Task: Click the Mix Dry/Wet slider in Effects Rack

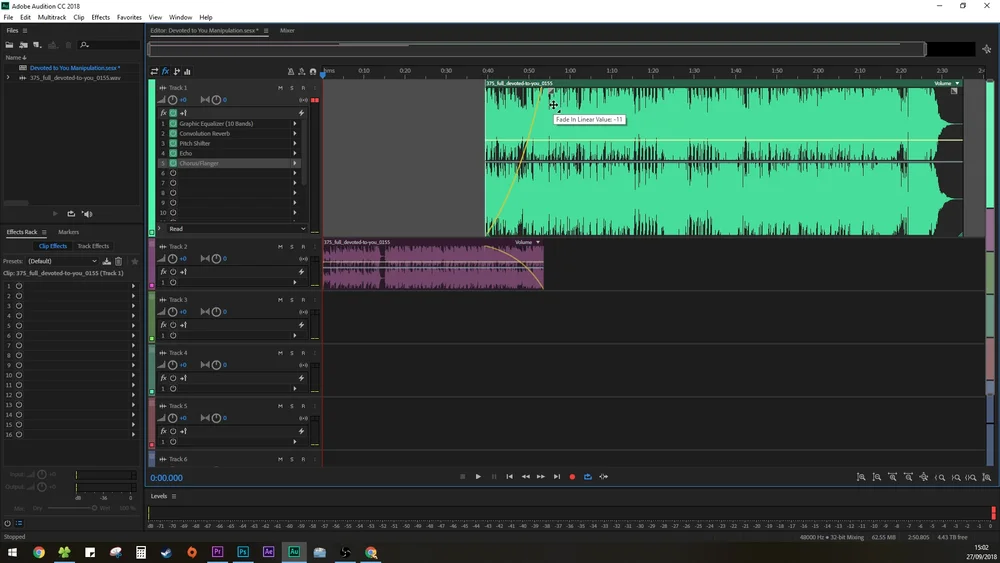Action: [71, 508]
